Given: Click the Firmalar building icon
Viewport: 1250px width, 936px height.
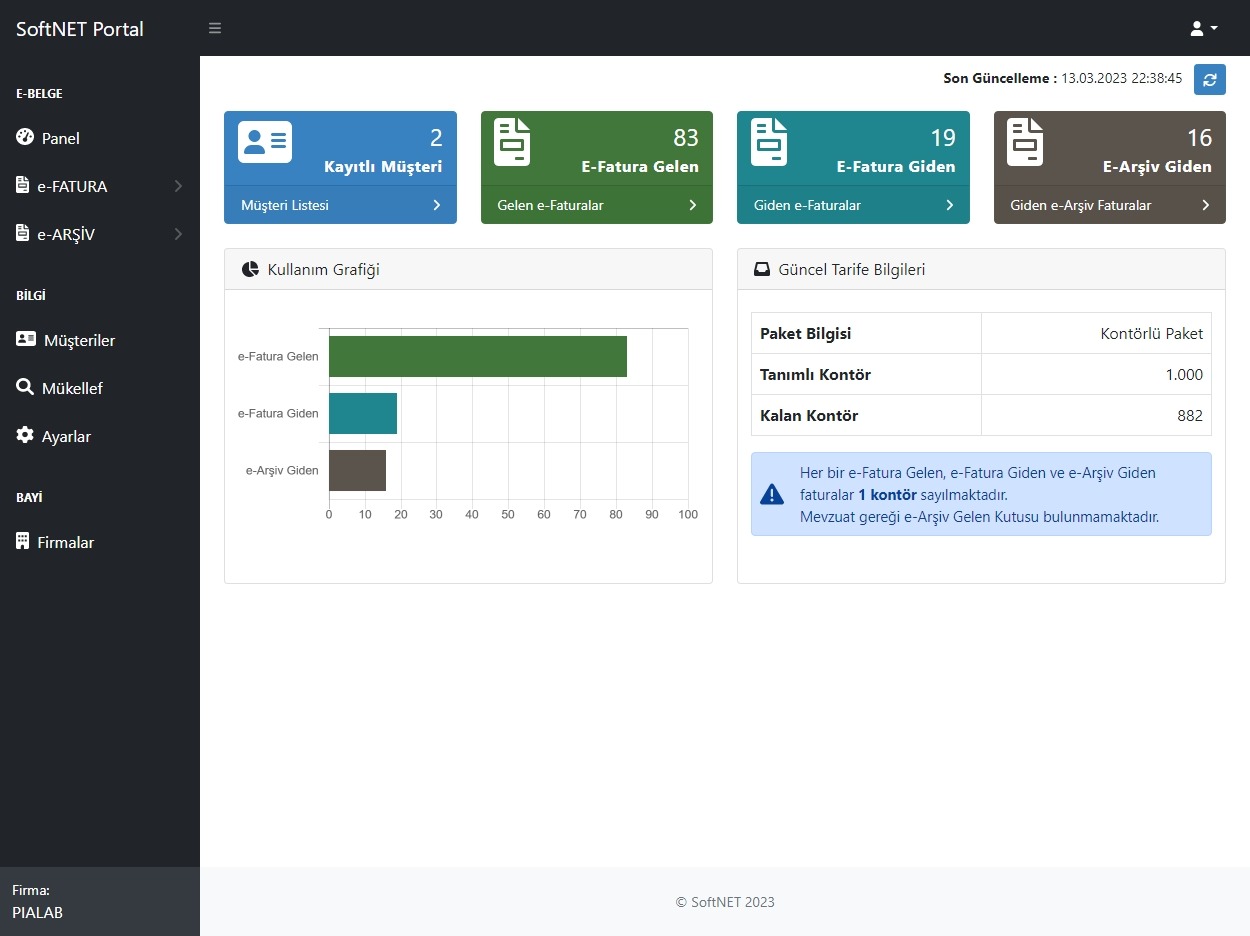Looking at the screenshot, I should tap(23, 541).
